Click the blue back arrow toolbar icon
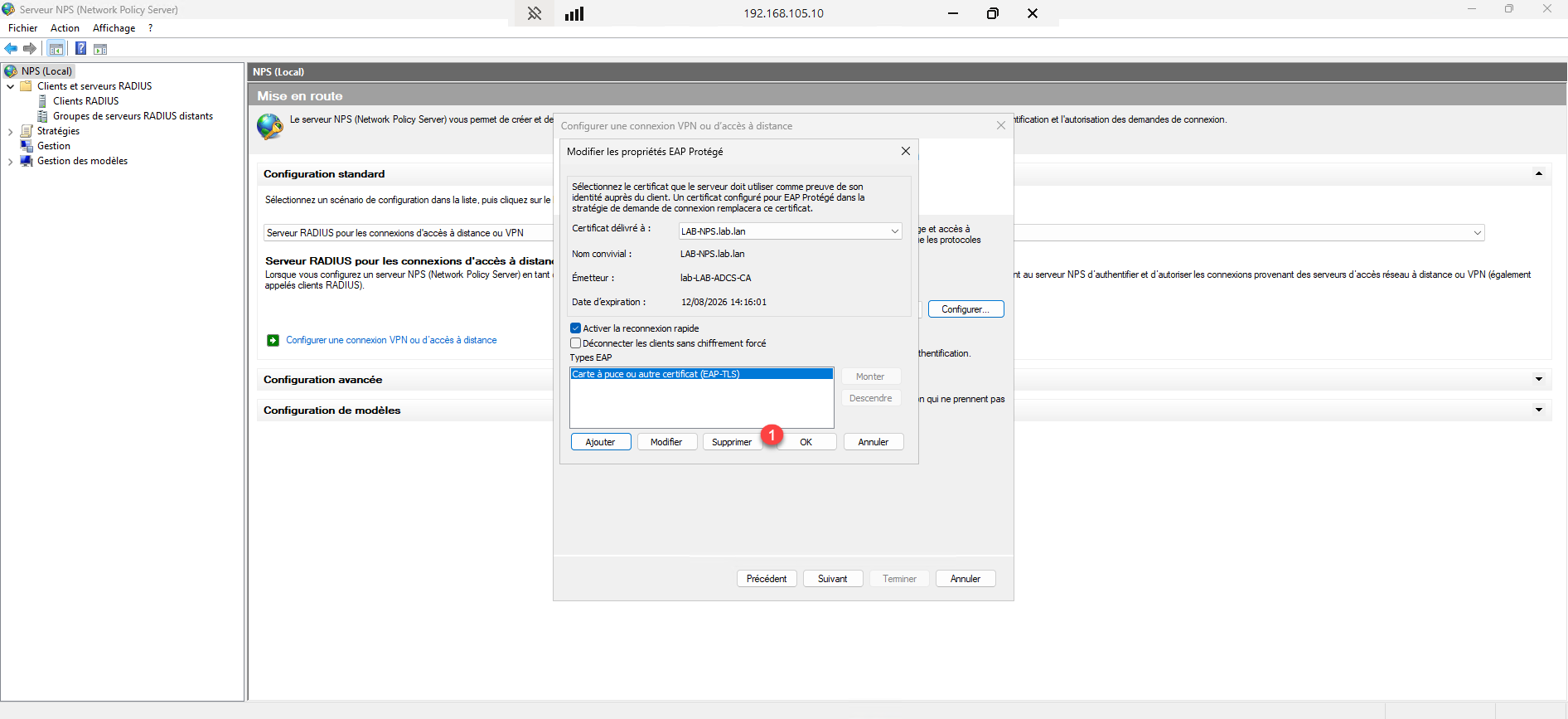Image resolution: width=1568 pixels, height=719 pixels. tap(11, 49)
